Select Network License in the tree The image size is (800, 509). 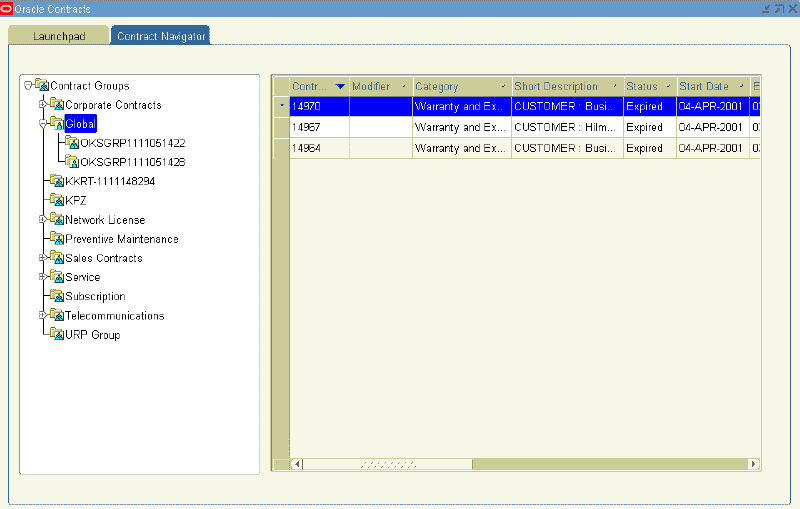click(105, 220)
